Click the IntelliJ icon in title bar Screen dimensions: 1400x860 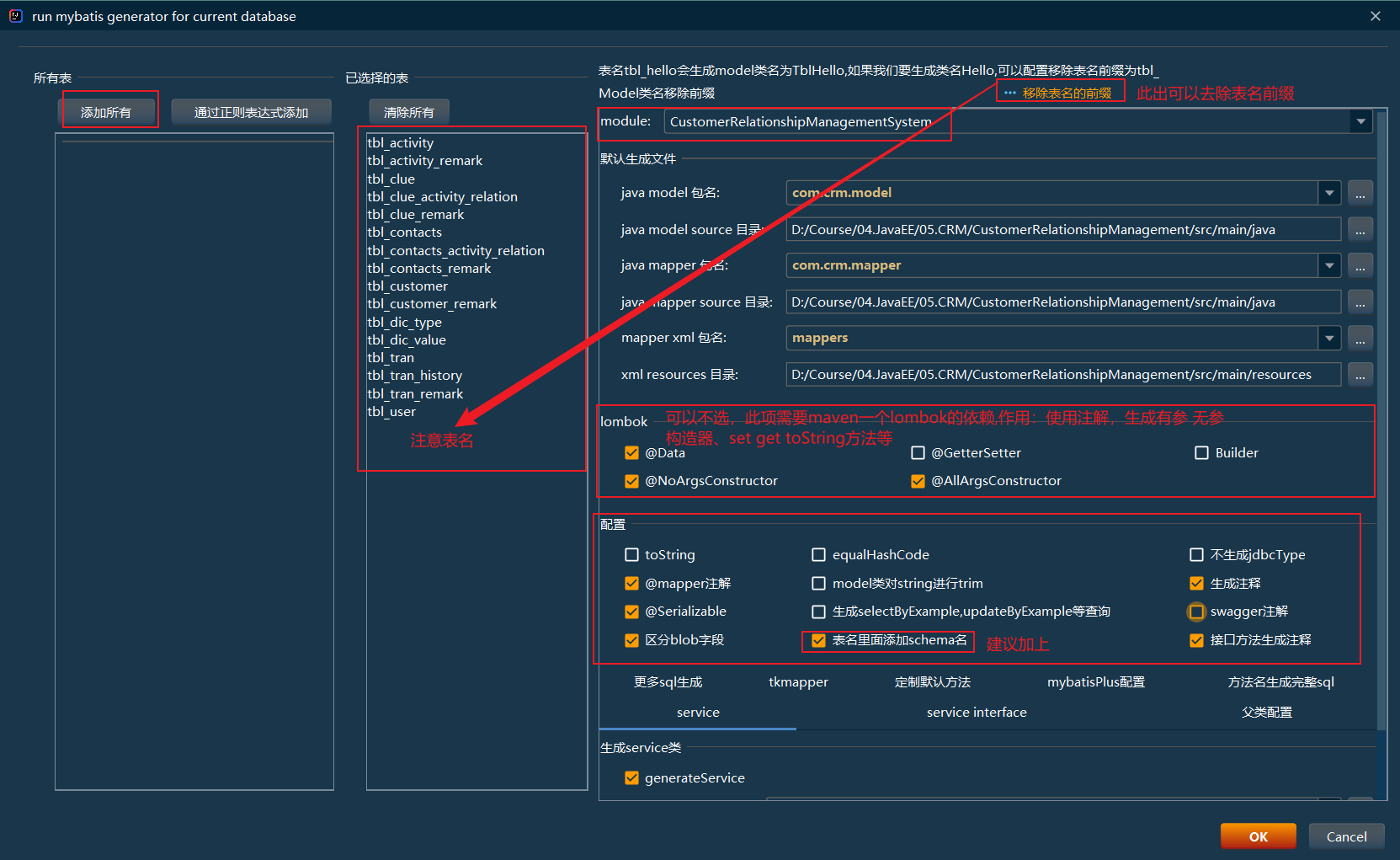pos(15,15)
